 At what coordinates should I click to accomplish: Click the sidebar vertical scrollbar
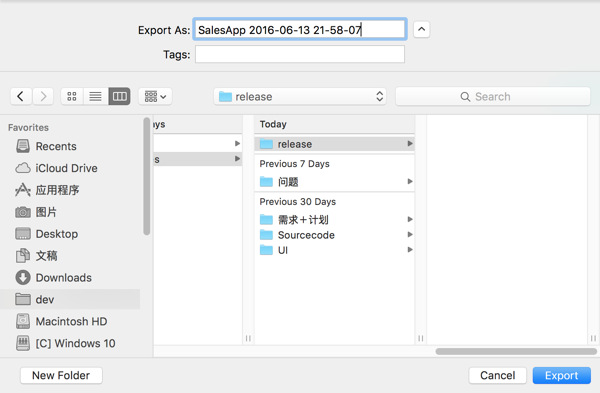pos(147,176)
